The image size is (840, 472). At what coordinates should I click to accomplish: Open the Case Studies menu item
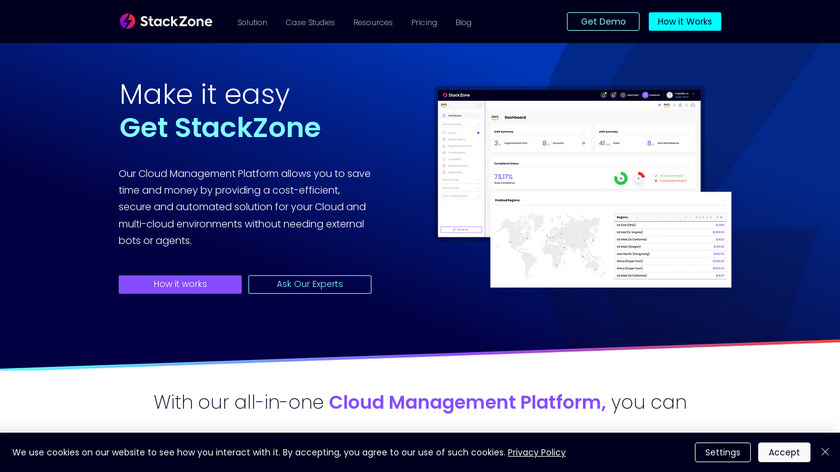(310, 23)
